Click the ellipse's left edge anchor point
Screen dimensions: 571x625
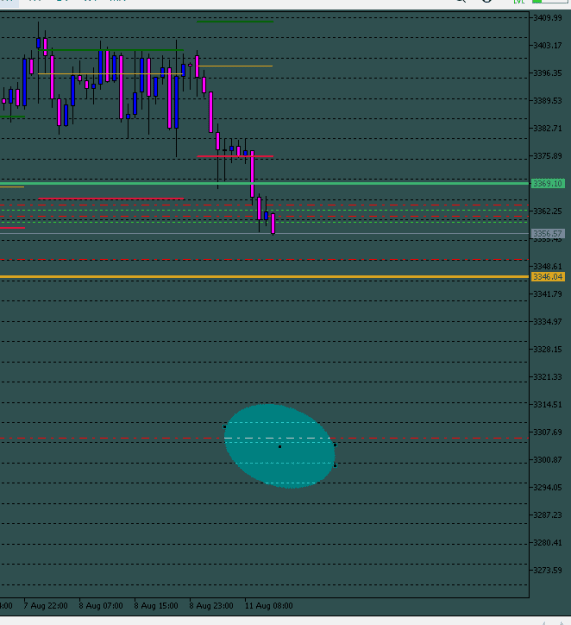[x=224, y=426]
